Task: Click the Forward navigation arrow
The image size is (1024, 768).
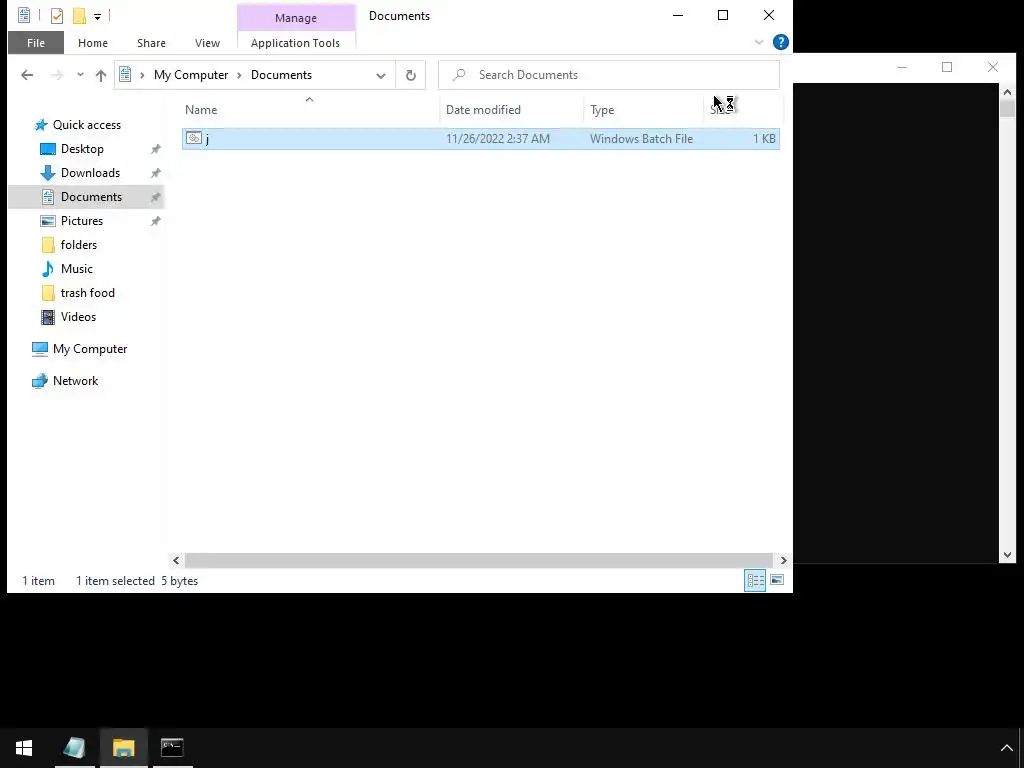Action: (57, 75)
